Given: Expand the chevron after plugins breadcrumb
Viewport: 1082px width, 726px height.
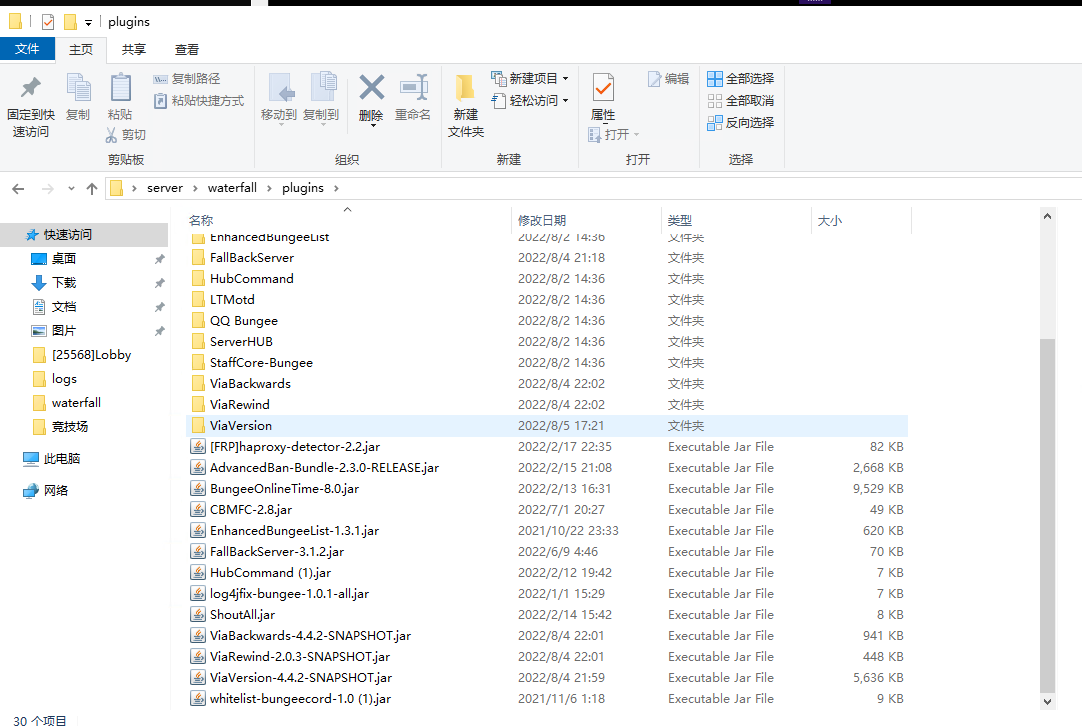Looking at the screenshot, I should (336, 188).
